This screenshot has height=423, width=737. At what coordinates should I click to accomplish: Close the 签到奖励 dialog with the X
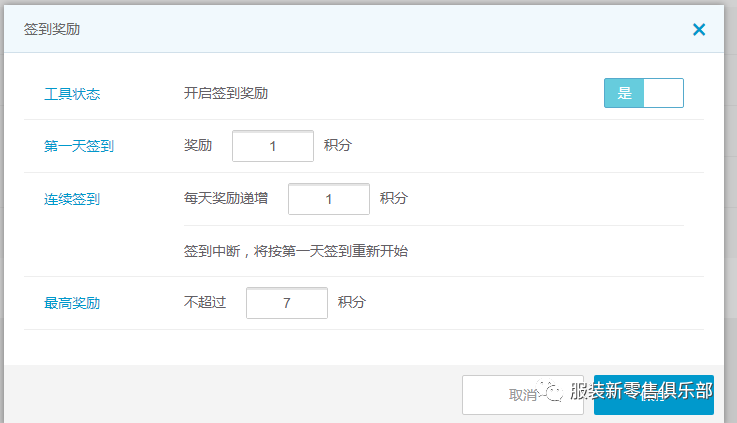[x=699, y=30]
